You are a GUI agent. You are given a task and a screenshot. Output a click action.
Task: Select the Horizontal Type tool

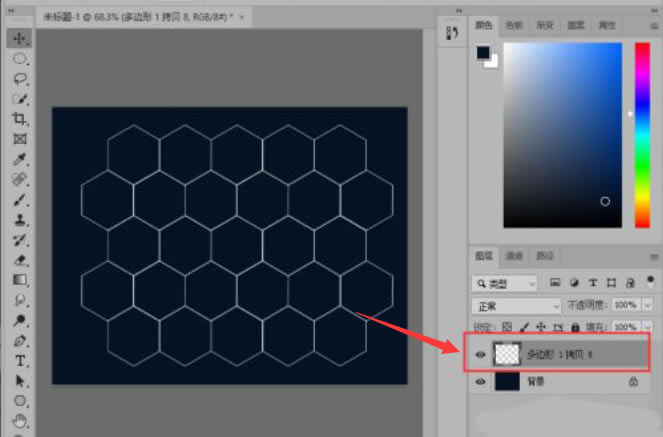click(x=19, y=361)
